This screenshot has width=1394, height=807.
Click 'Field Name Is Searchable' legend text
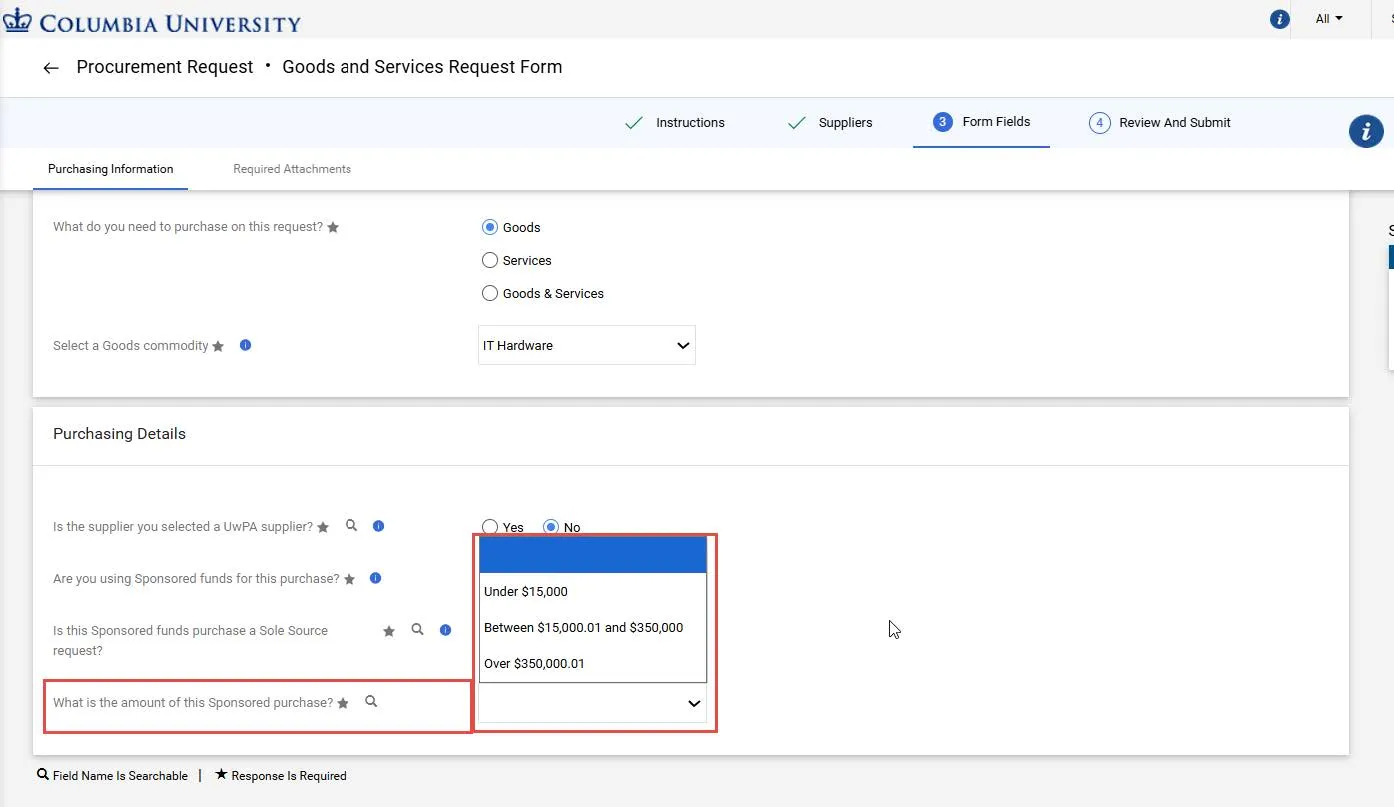click(x=120, y=776)
